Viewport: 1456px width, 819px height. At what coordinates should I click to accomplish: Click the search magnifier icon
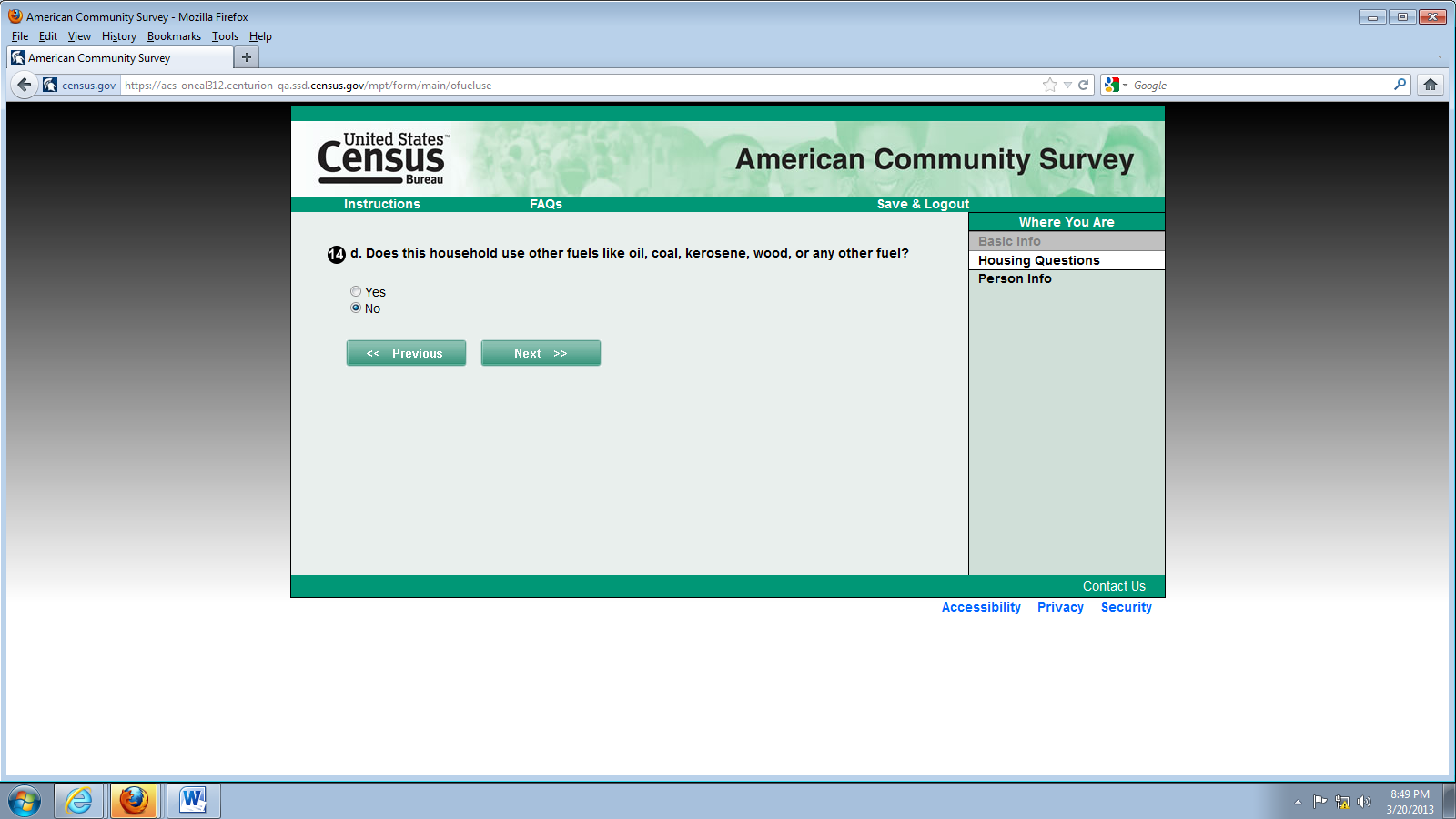(1400, 85)
